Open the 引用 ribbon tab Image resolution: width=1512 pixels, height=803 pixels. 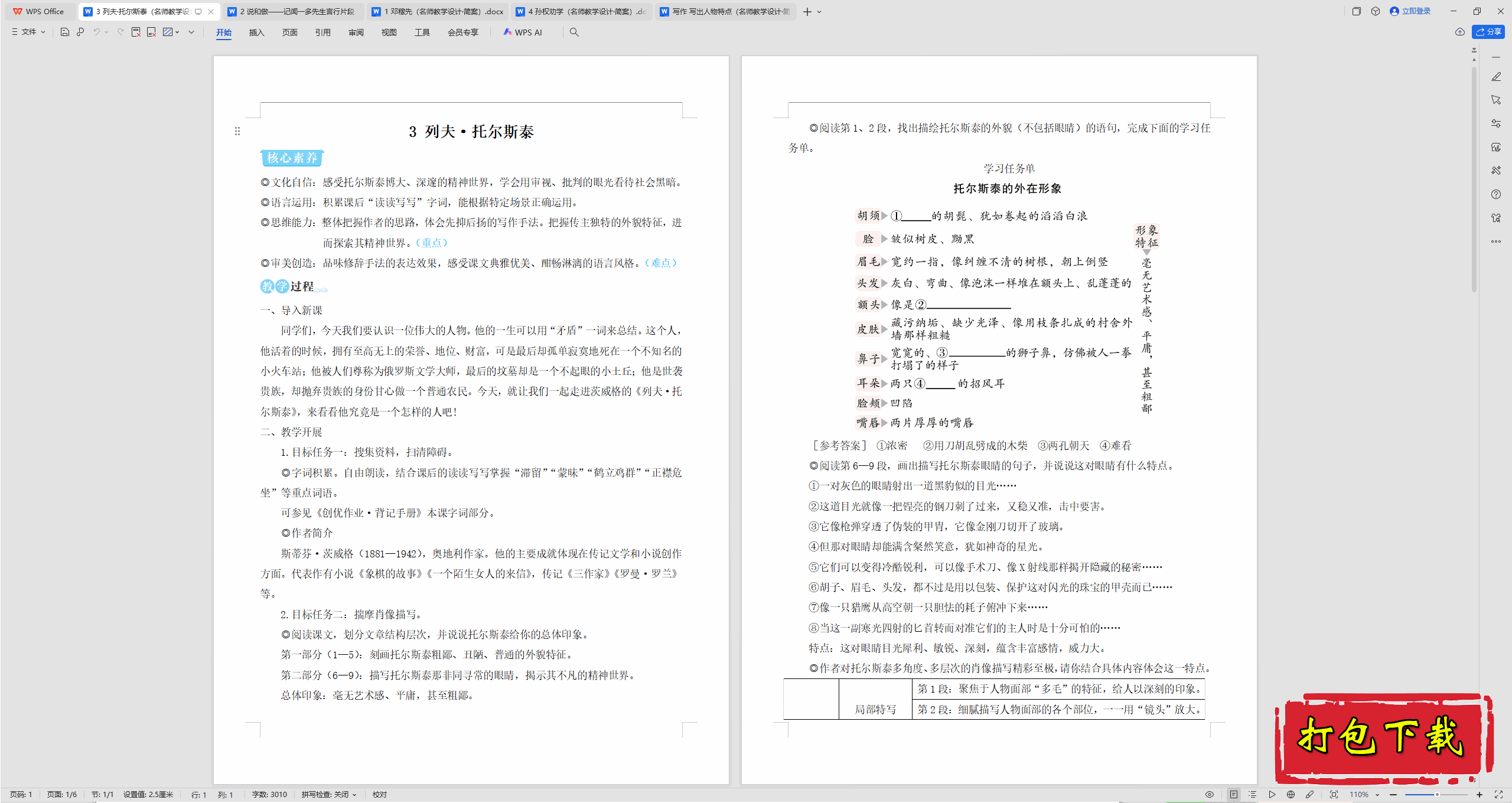click(x=323, y=32)
